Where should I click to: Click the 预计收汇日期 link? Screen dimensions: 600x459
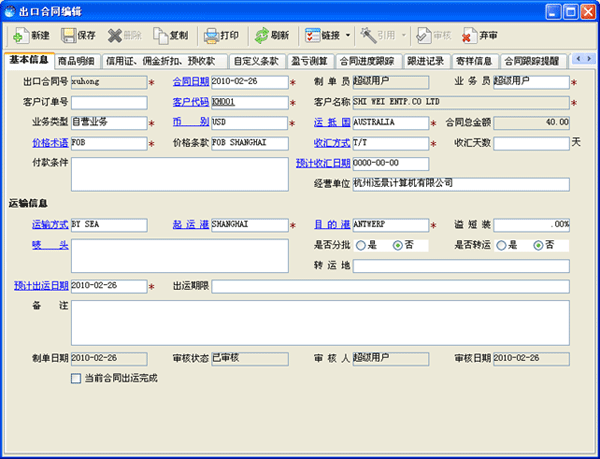pos(323,163)
